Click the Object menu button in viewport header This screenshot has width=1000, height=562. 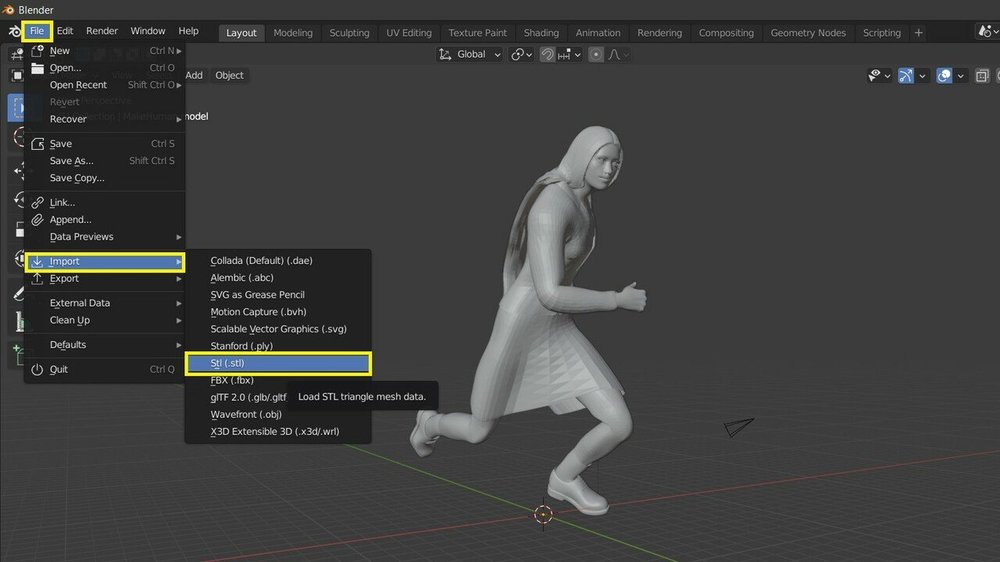229,75
